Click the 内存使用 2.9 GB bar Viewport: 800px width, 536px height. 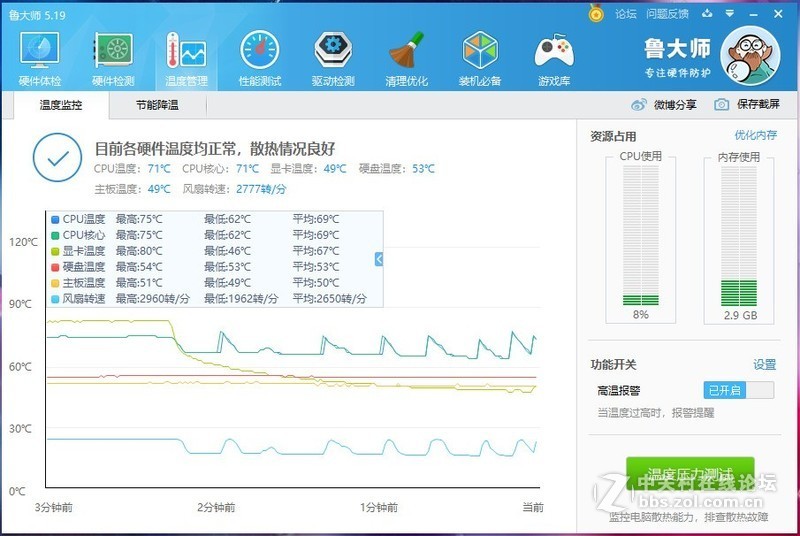(739, 235)
